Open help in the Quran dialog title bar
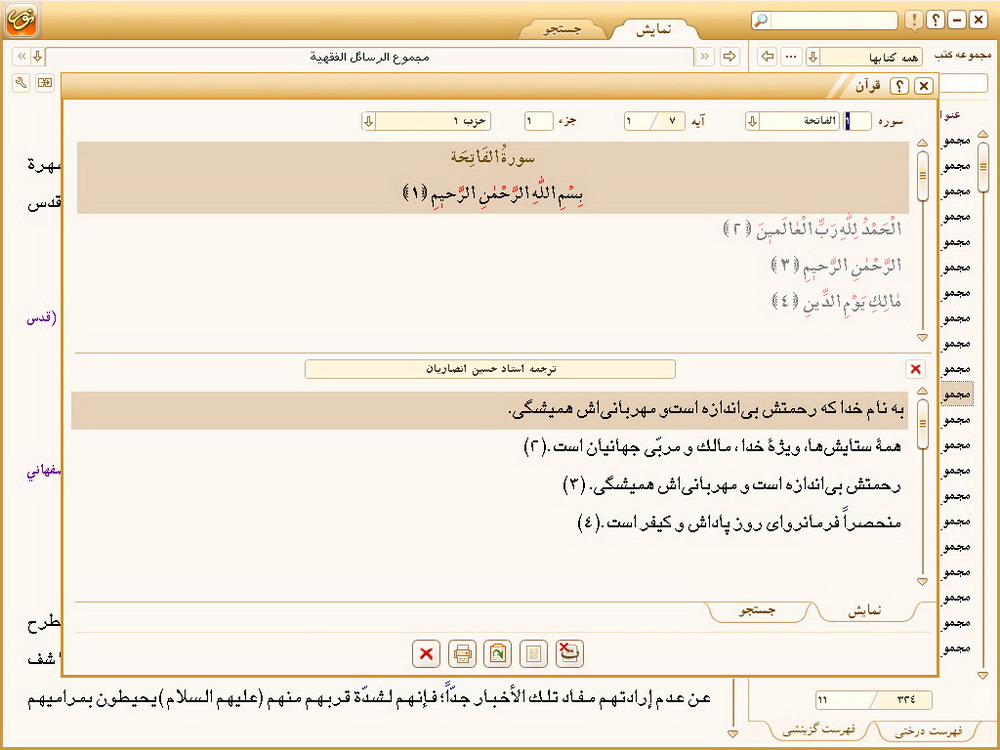This screenshot has width=1000, height=750. tap(899, 86)
